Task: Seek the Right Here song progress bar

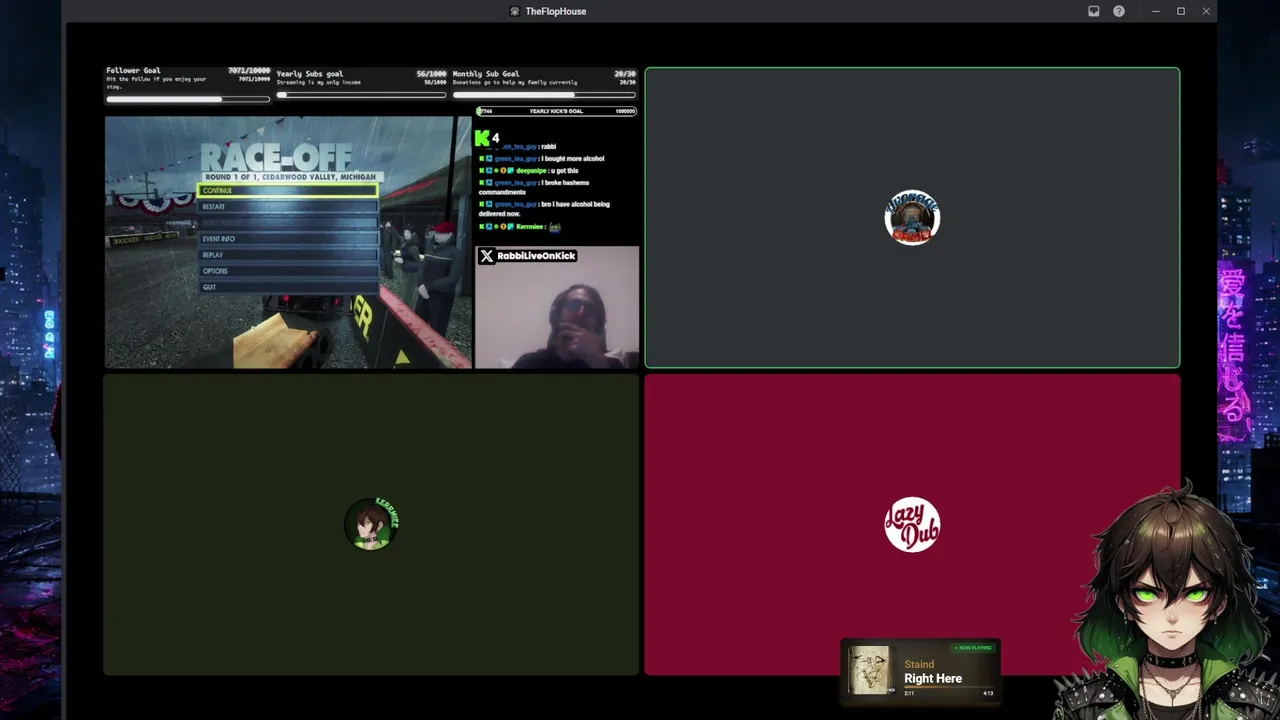Action: pos(948,687)
